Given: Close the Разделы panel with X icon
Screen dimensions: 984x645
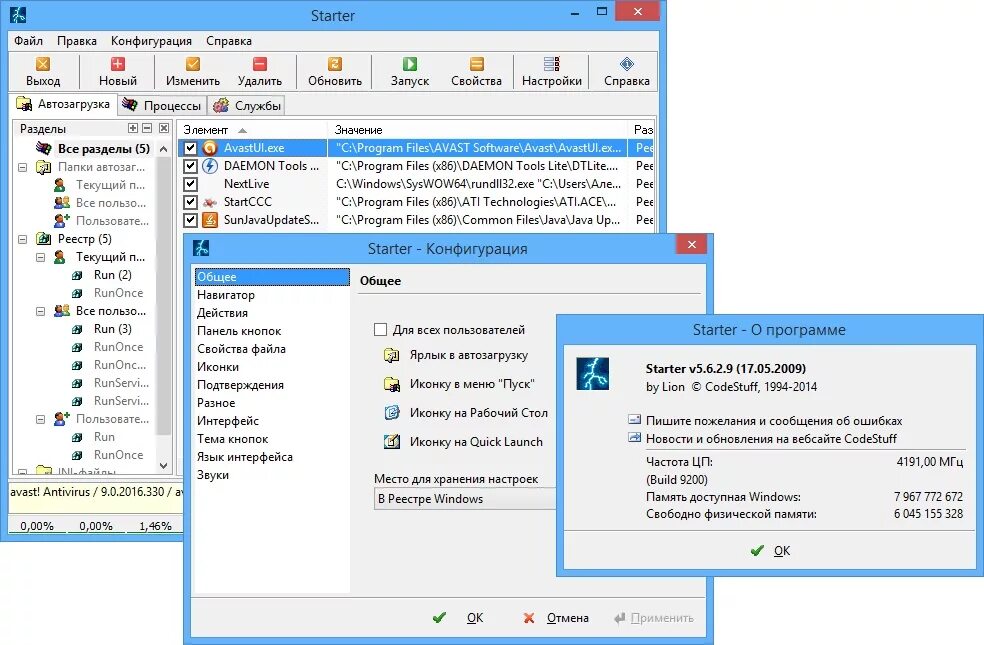Looking at the screenshot, I should (x=164, y=128).
